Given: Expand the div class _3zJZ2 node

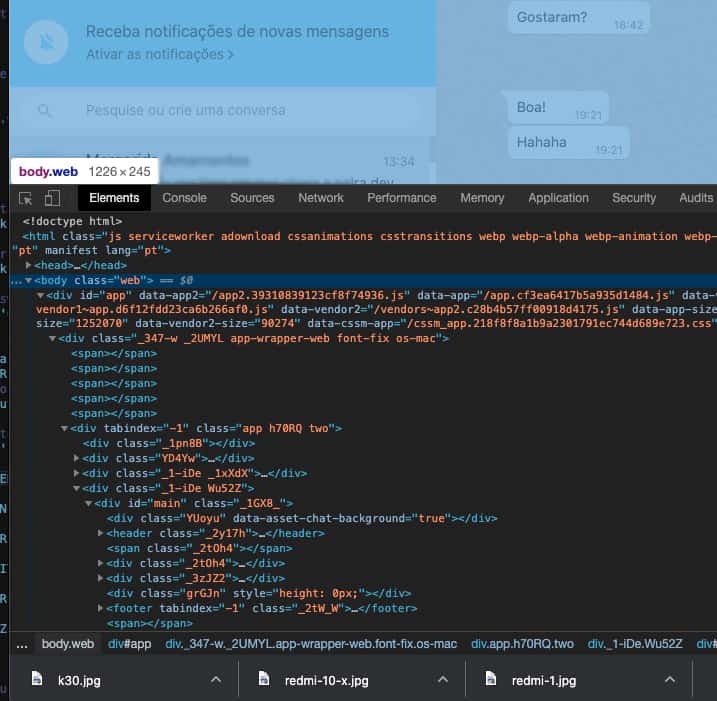Looking at the screenshot, I should (100, 578).
